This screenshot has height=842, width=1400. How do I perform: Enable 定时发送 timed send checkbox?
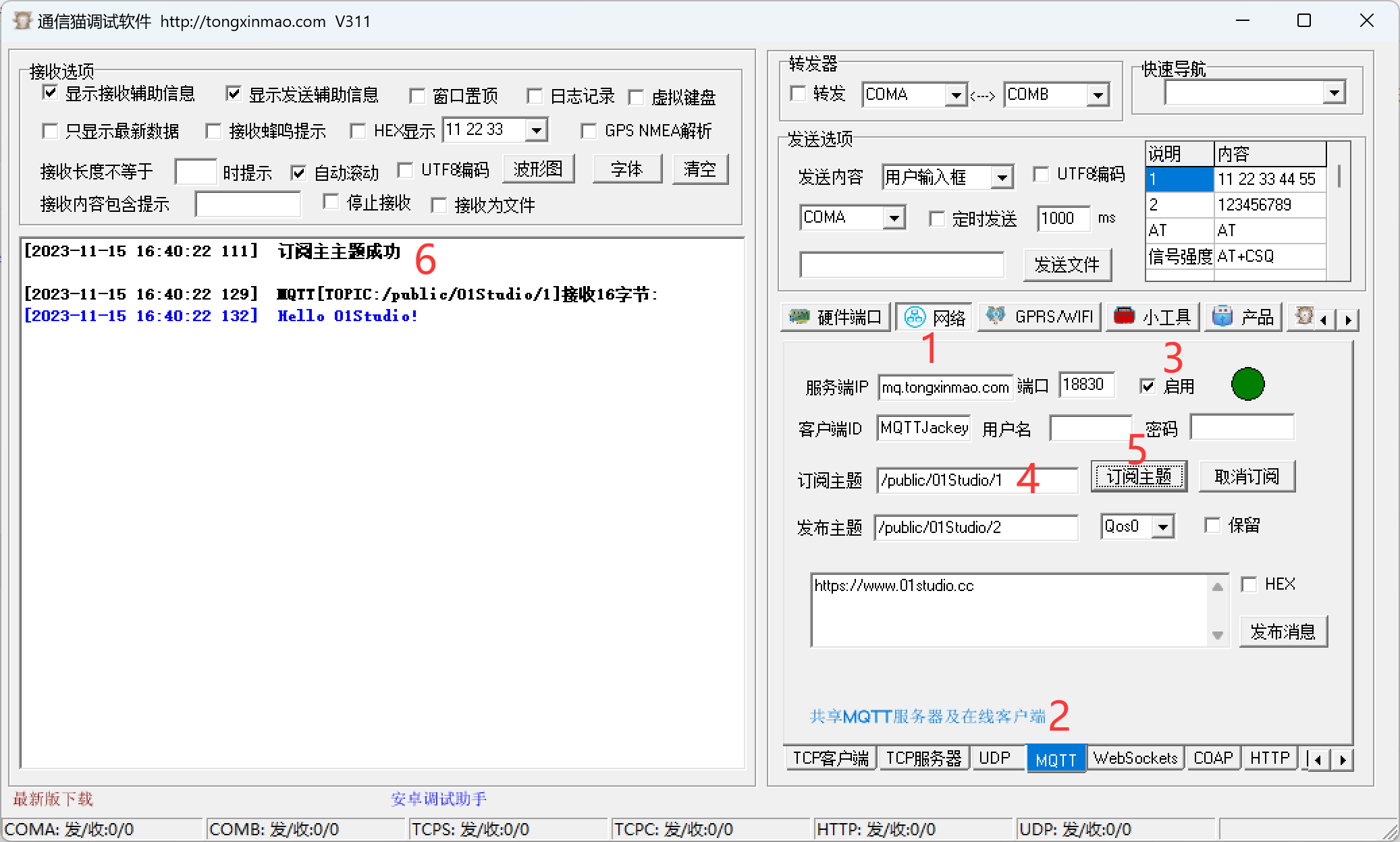tap(936, 219)
